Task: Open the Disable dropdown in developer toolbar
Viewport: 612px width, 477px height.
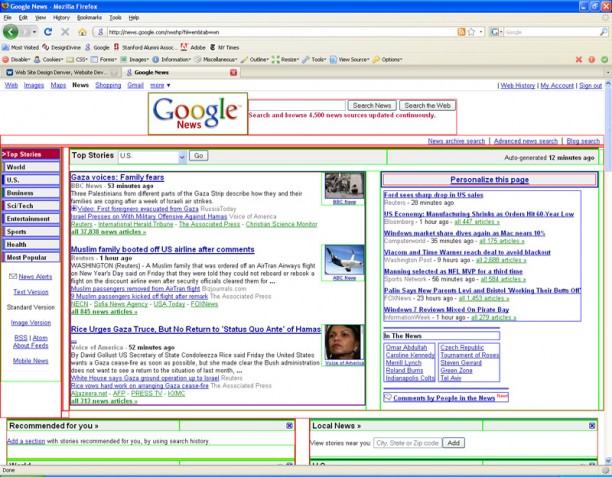Action: (20, 59)
